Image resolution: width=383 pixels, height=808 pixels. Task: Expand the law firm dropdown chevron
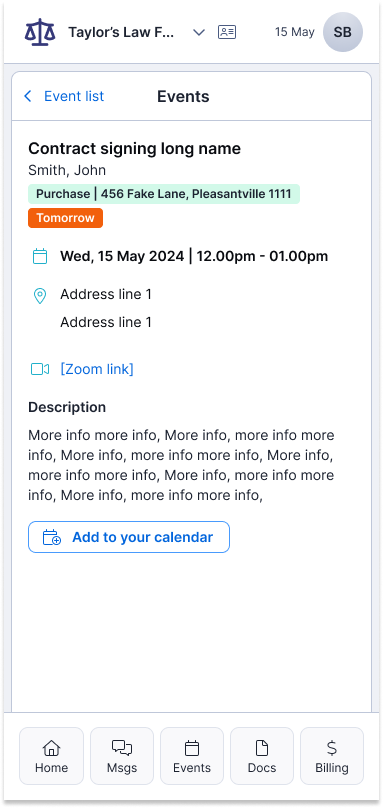click(198, 32)
